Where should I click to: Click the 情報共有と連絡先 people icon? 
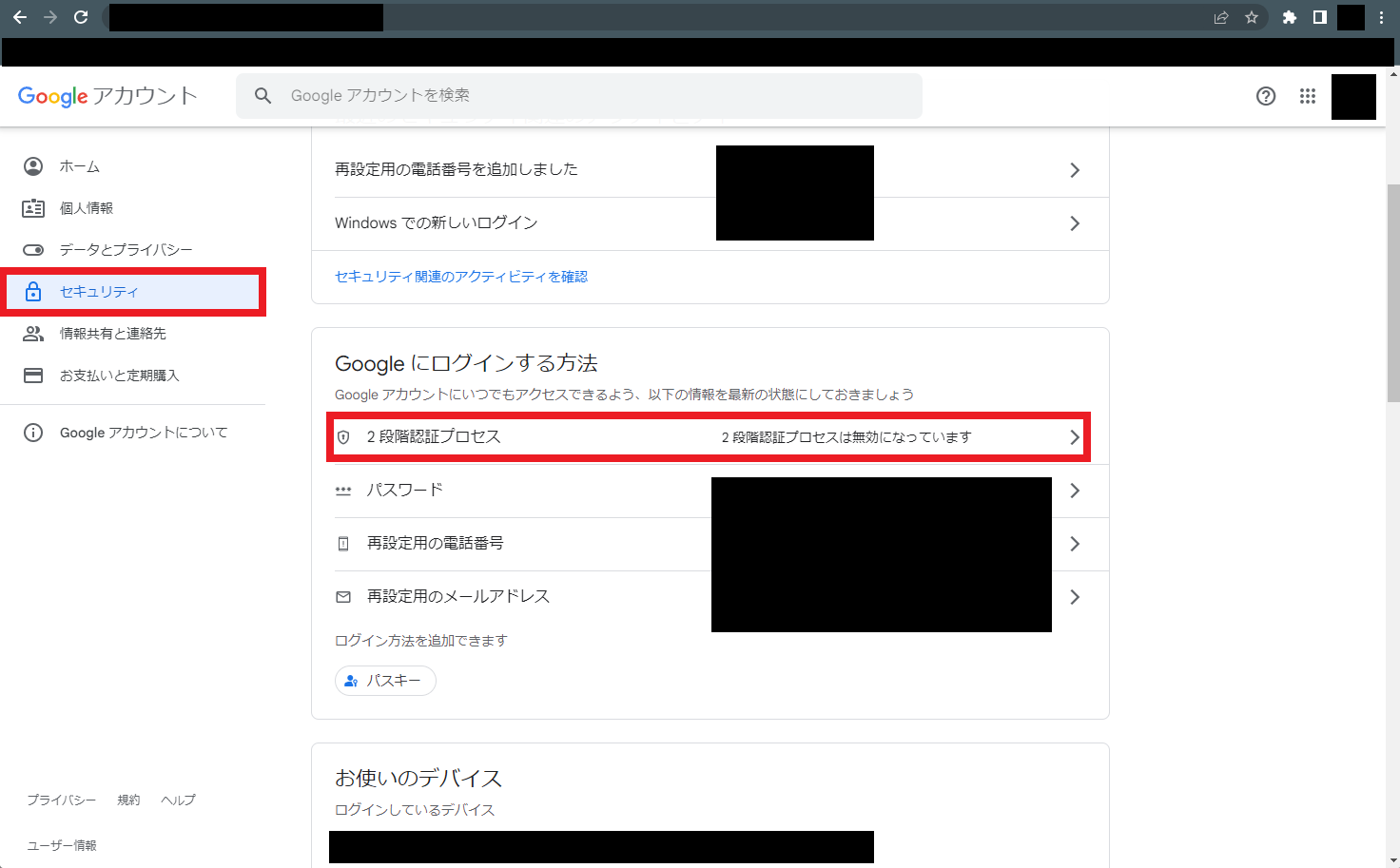pos(33,334)
